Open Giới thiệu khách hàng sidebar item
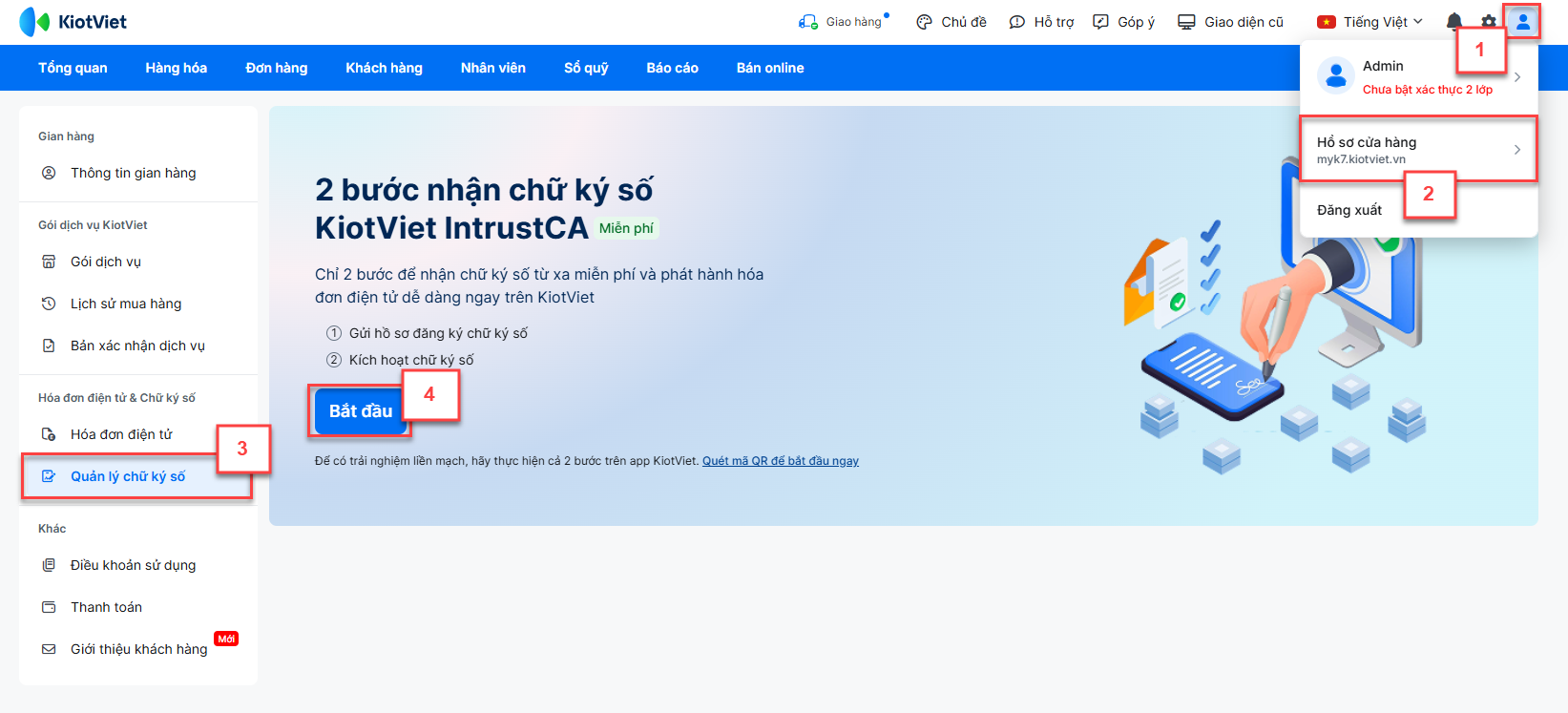Screen dimensions: 1568x713 tap(138, 649)
